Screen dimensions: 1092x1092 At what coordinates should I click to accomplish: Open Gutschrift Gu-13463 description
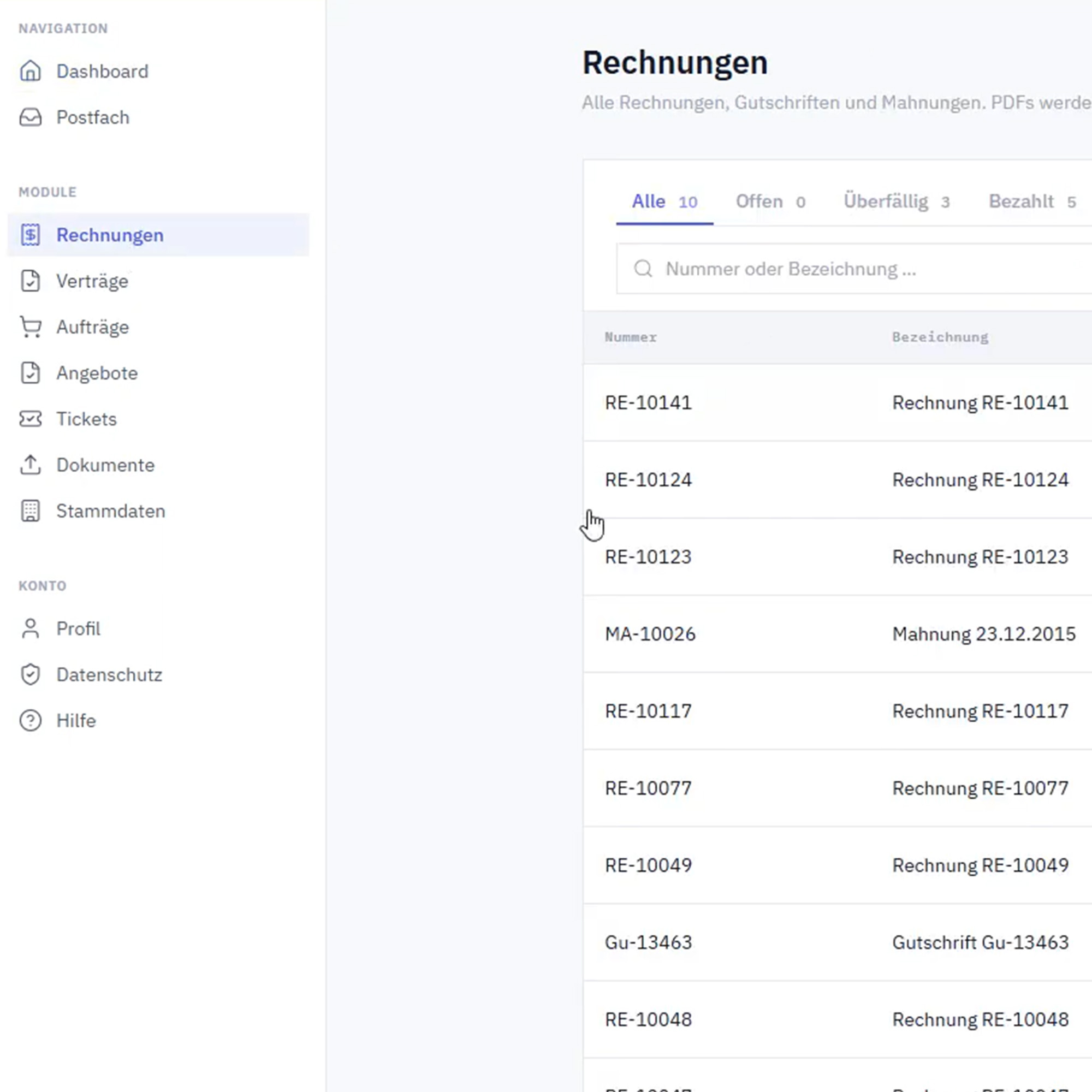981,943
